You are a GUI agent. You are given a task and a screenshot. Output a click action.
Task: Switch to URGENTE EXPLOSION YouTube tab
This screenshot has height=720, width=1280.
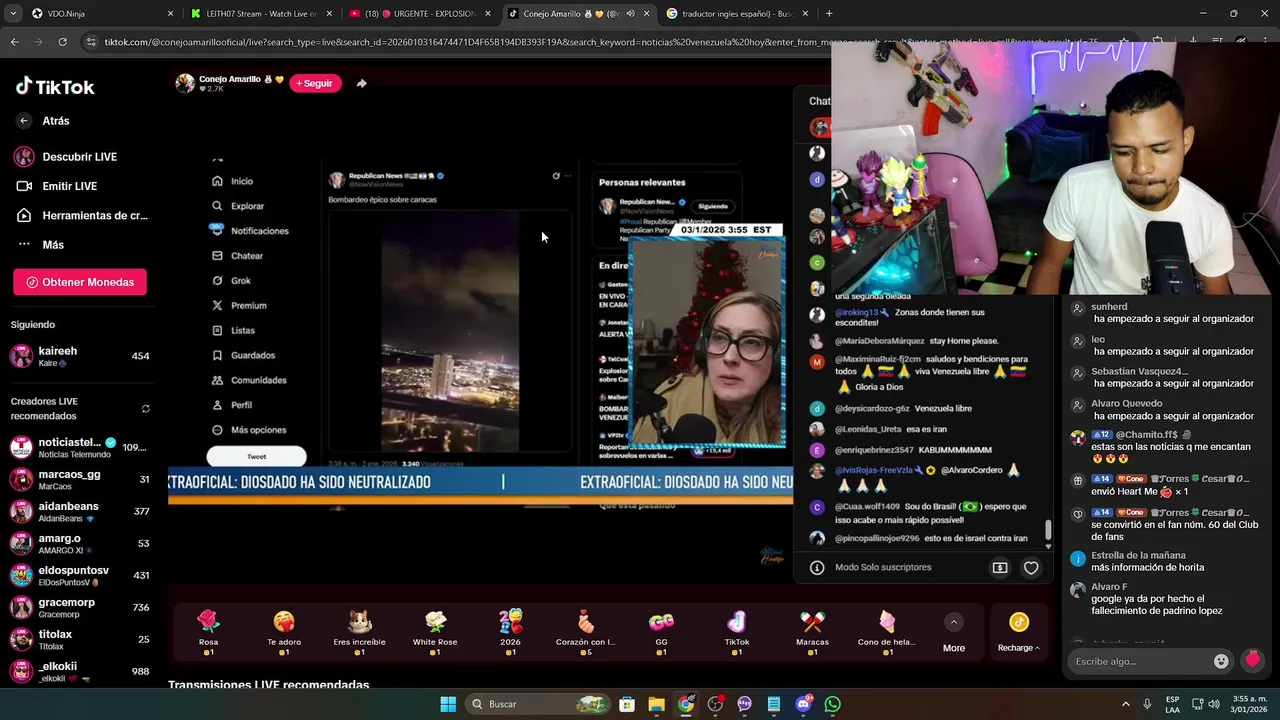click(x=420, y=14)
